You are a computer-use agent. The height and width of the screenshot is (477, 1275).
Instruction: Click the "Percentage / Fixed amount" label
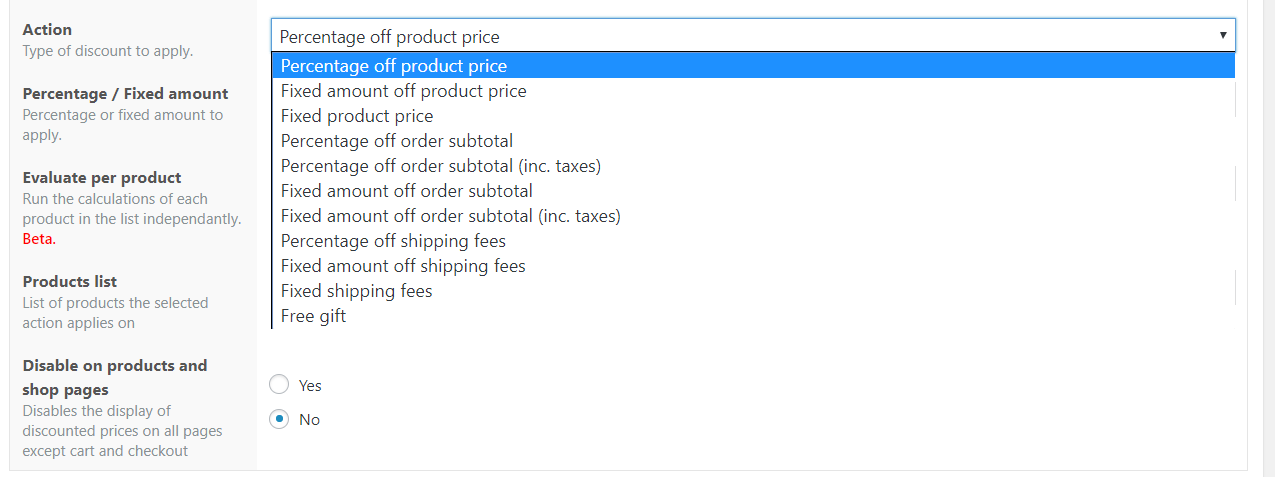click(125, 94)
